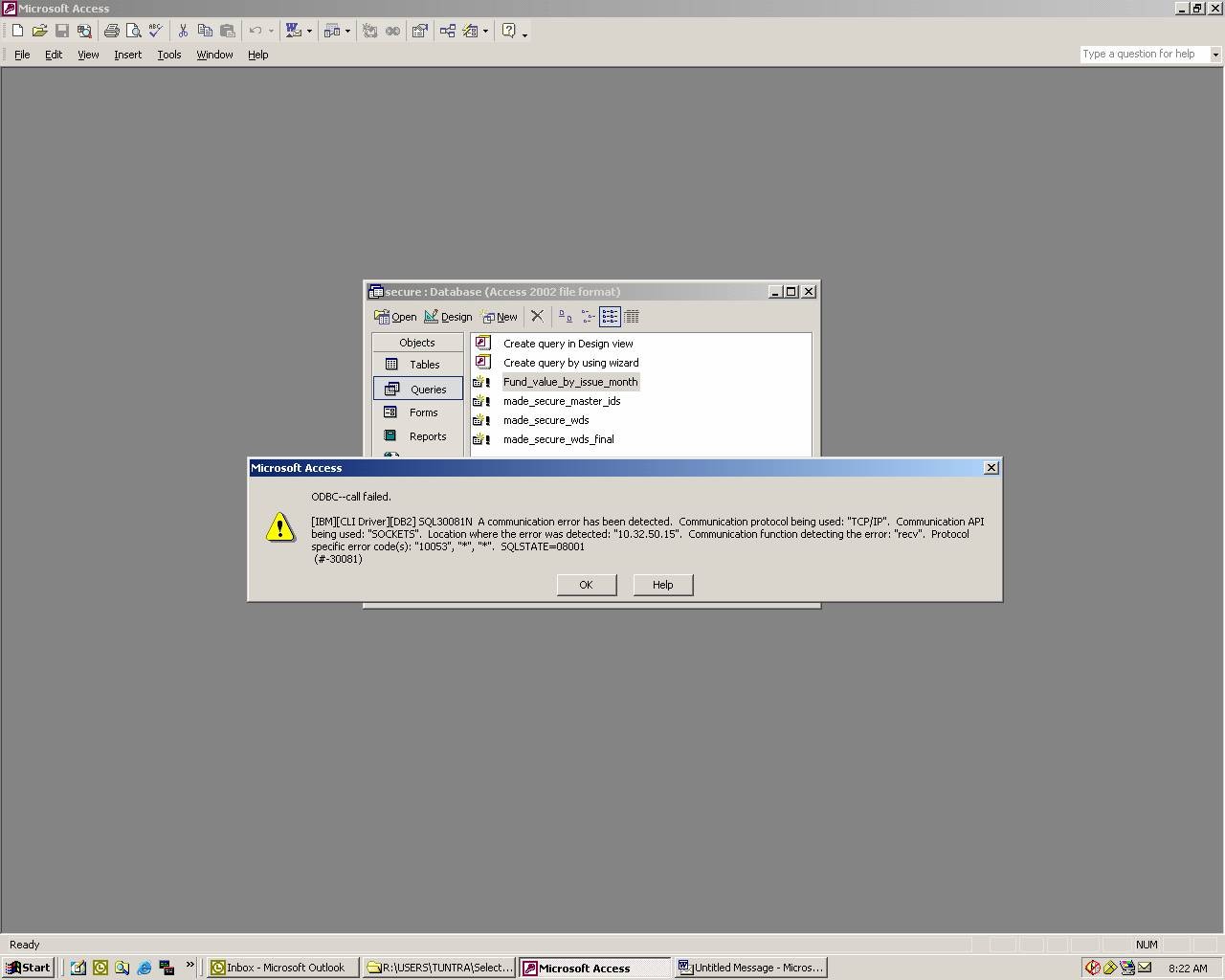Viewport: 1225px width, 980px height.
Task: Click Help in the ODBC error dialog
Action: tap(663, 585)
